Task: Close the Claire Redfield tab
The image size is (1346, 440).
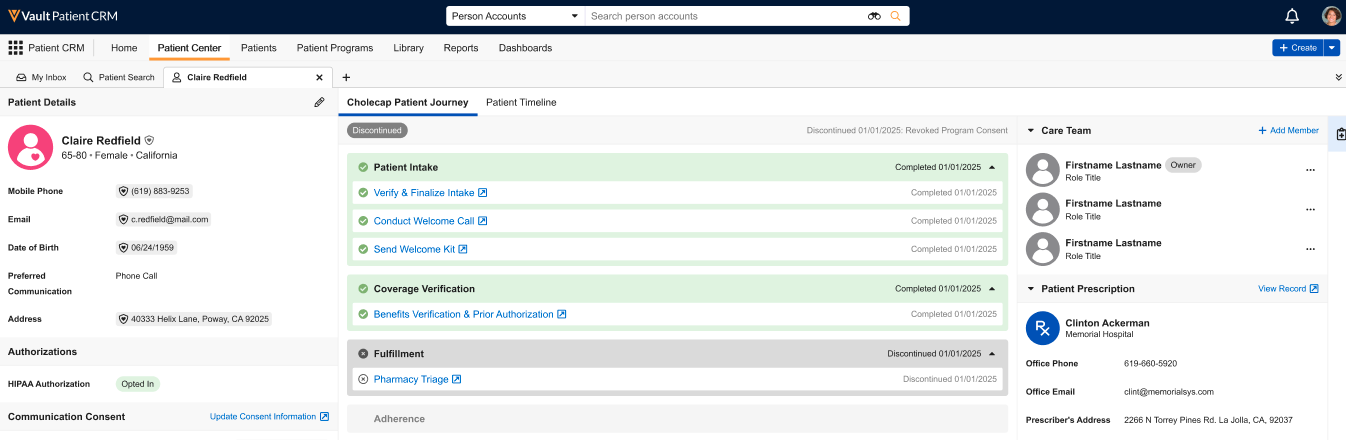Action: [x=319, y=77]
